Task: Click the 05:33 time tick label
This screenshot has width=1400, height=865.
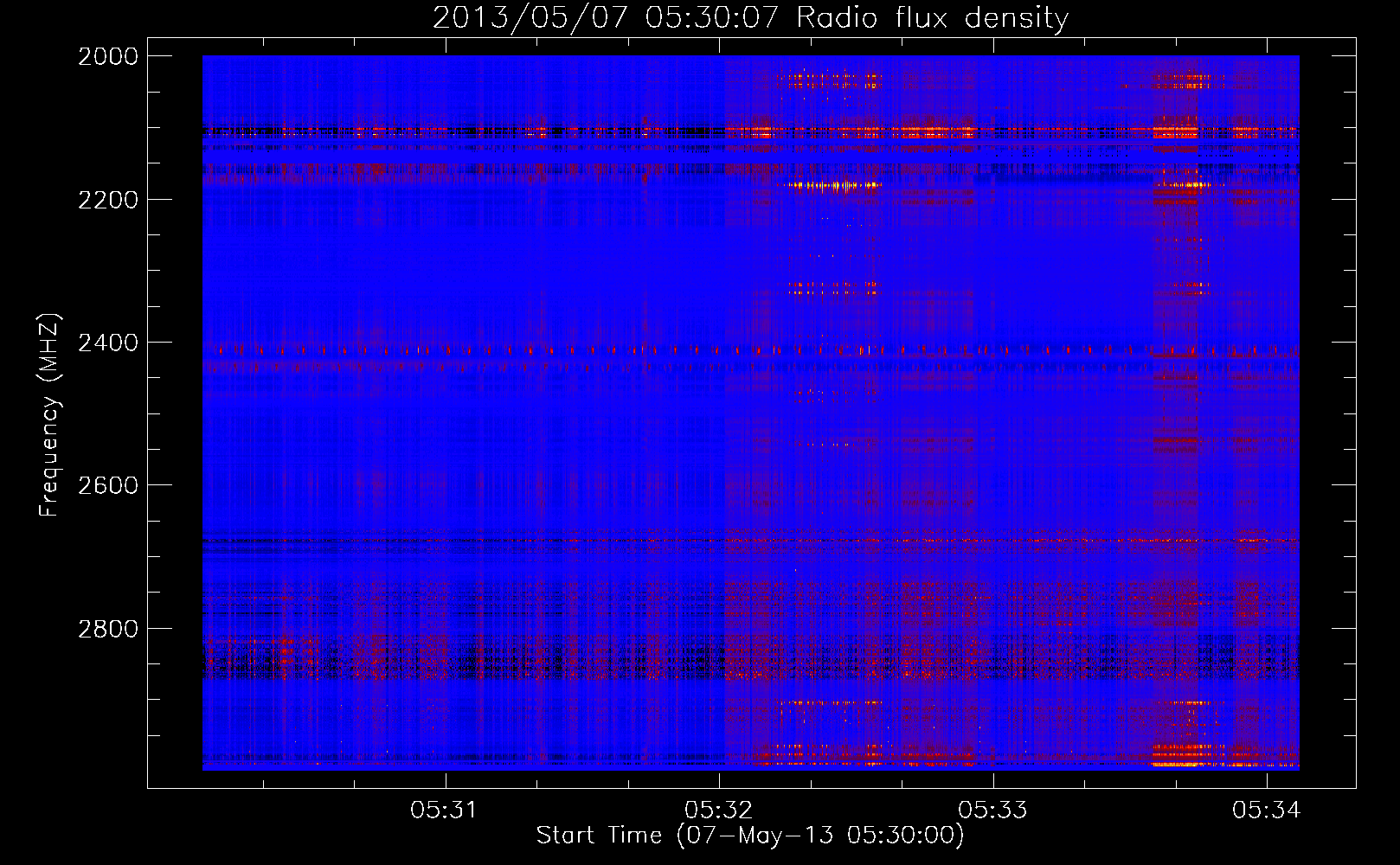Action: pyautogui.click(x=992, y=810)
